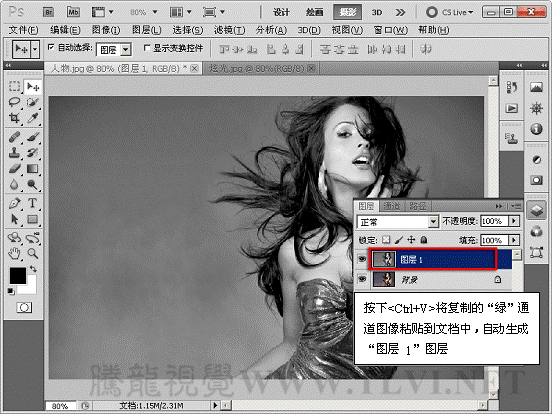Click the black foreground color swatch

tap(18, 275)
